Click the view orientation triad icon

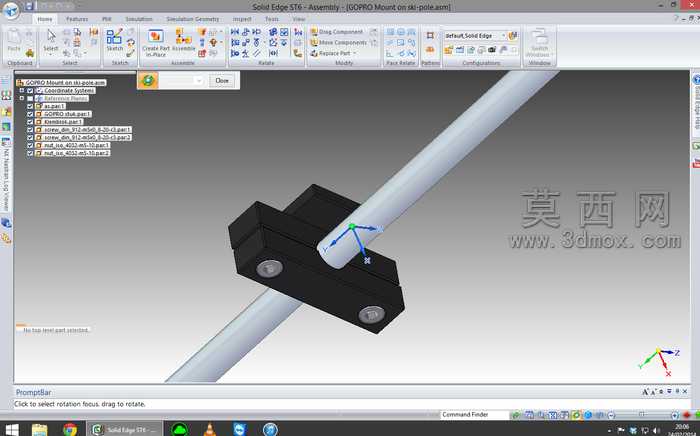pos(661,361)
